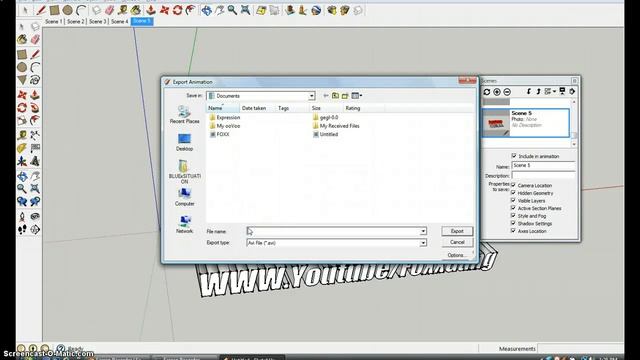Select the Tape Measure tool in top toolbar
This screenshot has height=360, width=640.
[x=123, y=10]
